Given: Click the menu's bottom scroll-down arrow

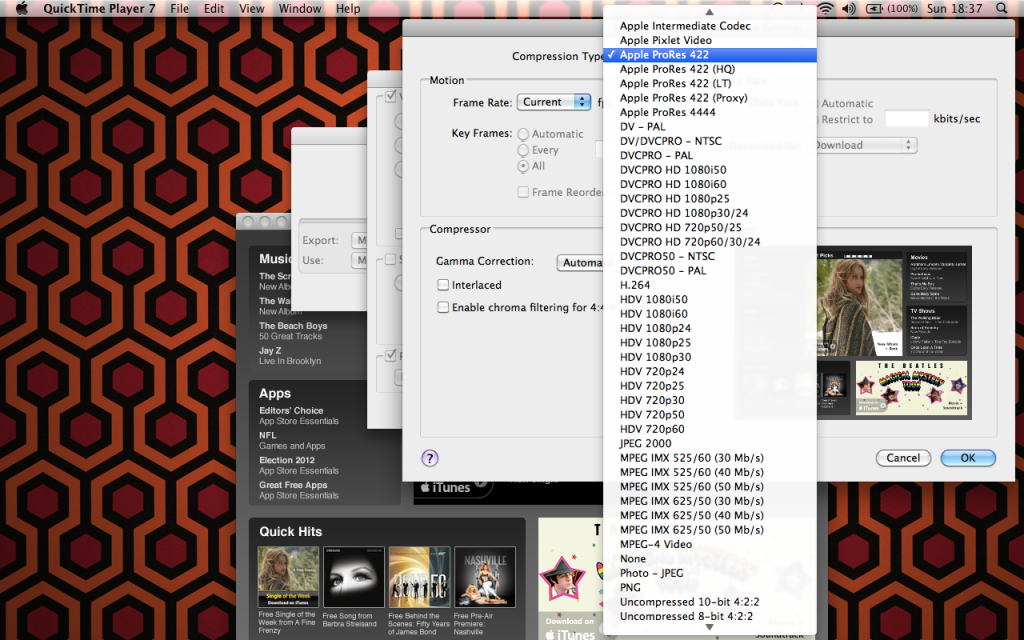Looking at the screenshot, I should pos(710,627).
